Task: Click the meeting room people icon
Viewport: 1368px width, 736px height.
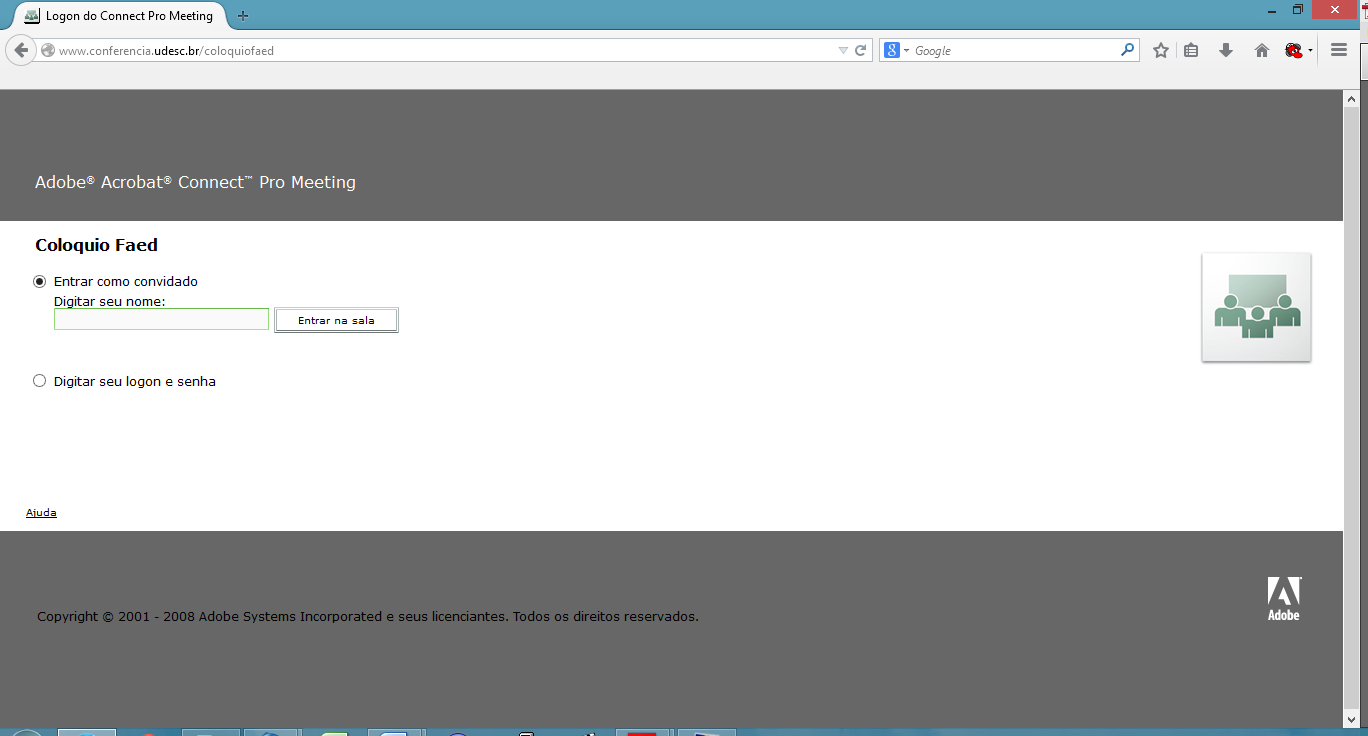Action: [x=1256, y=307]
